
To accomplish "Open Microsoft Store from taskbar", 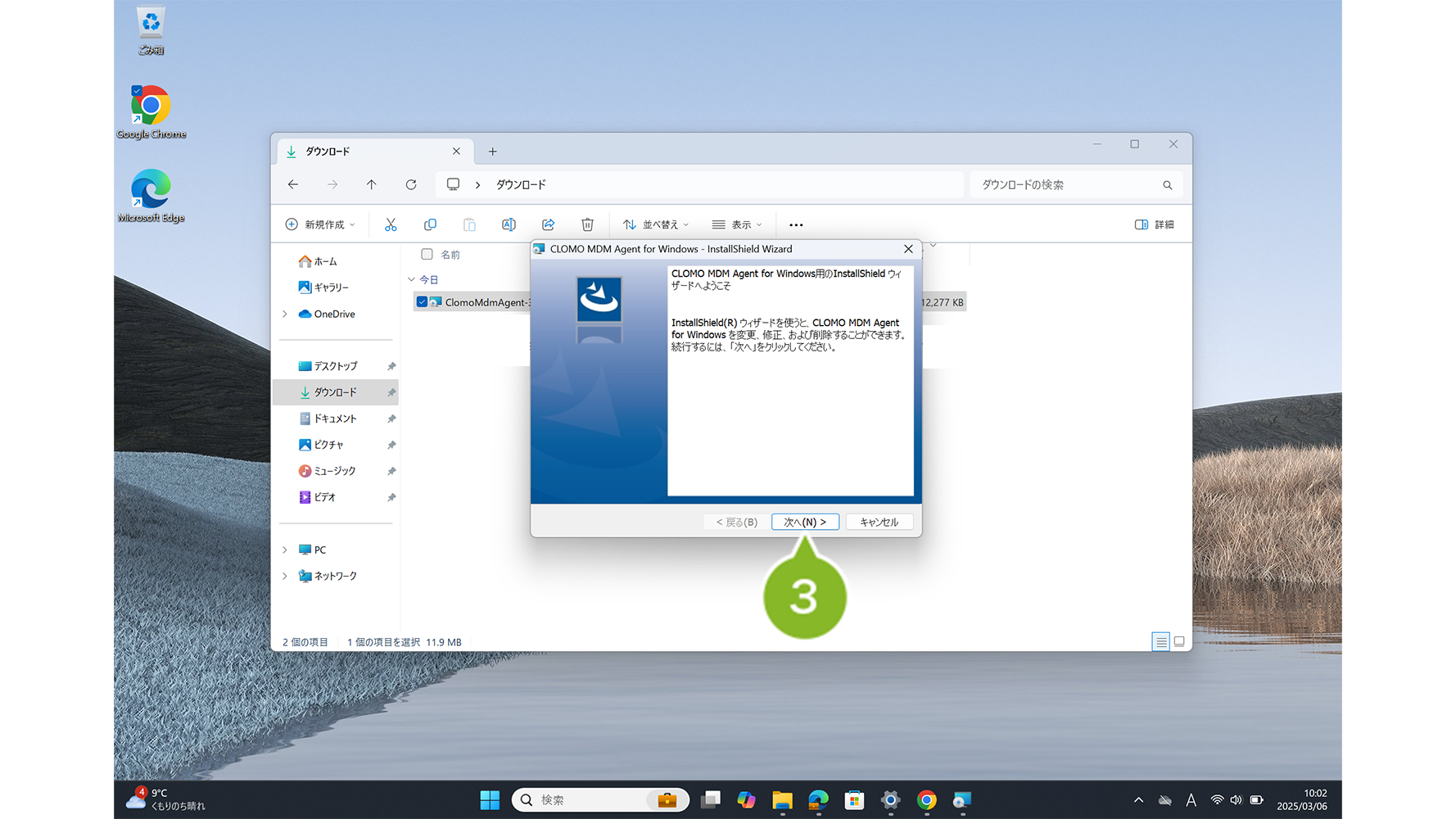I will 854,800.
